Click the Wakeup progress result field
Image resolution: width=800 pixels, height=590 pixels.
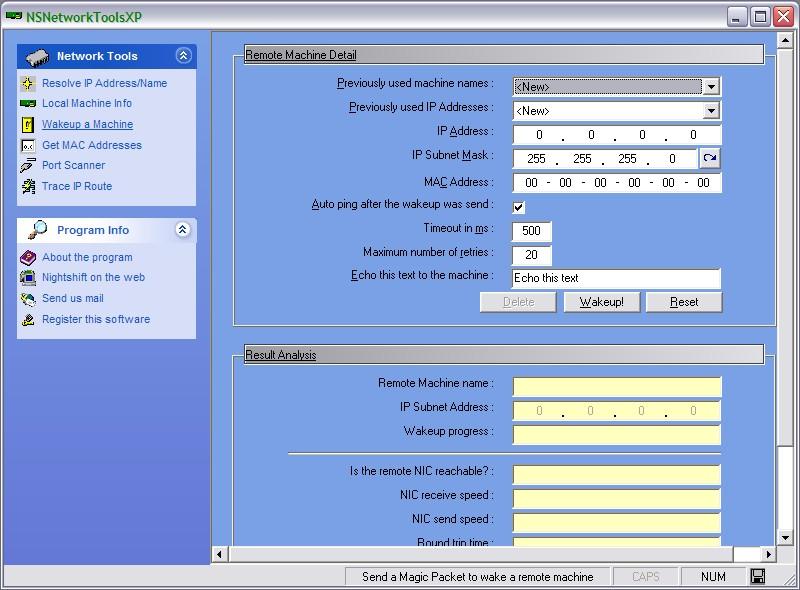(x=617, y=434)
